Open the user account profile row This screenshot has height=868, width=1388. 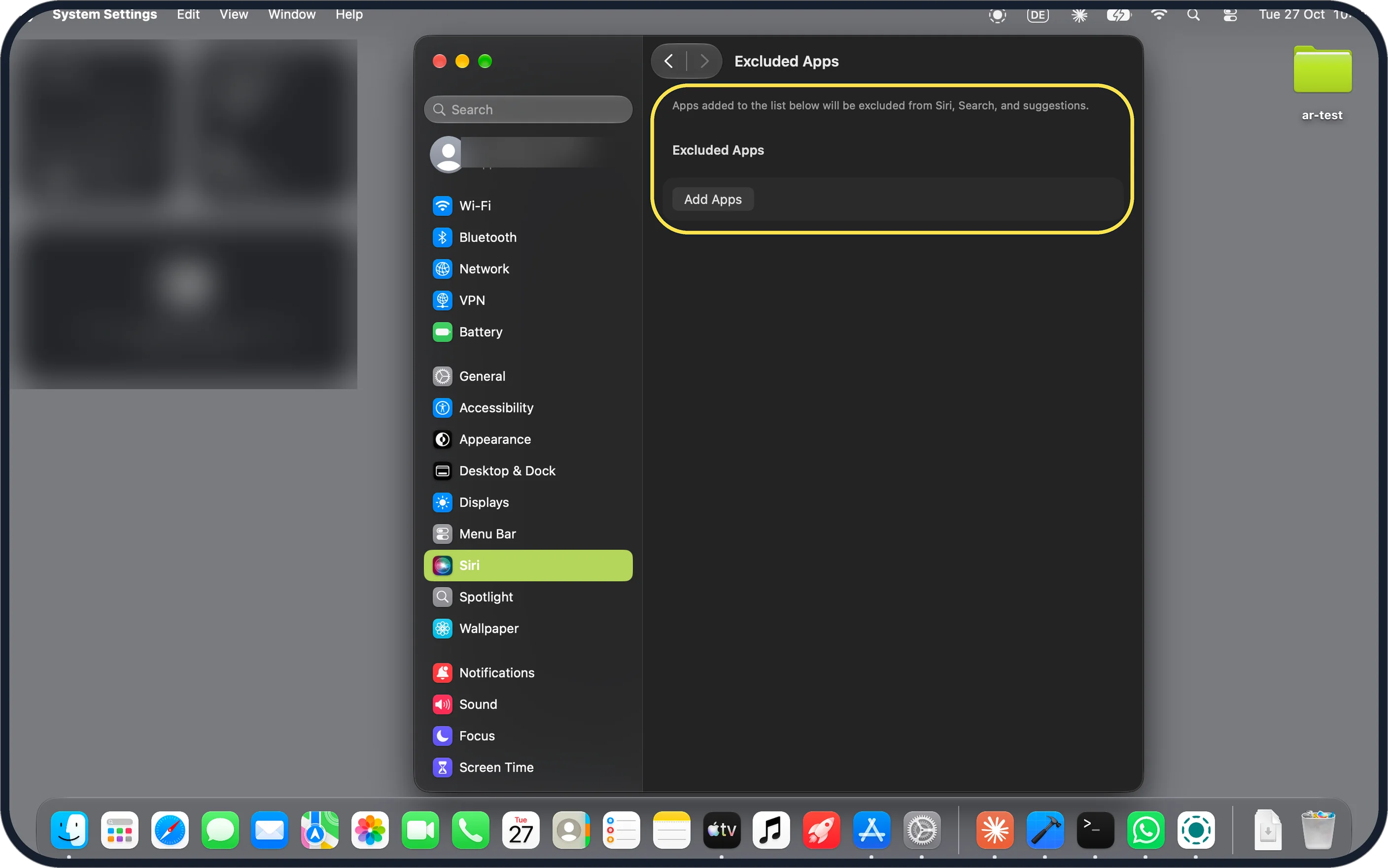click(x=528, y=154)
